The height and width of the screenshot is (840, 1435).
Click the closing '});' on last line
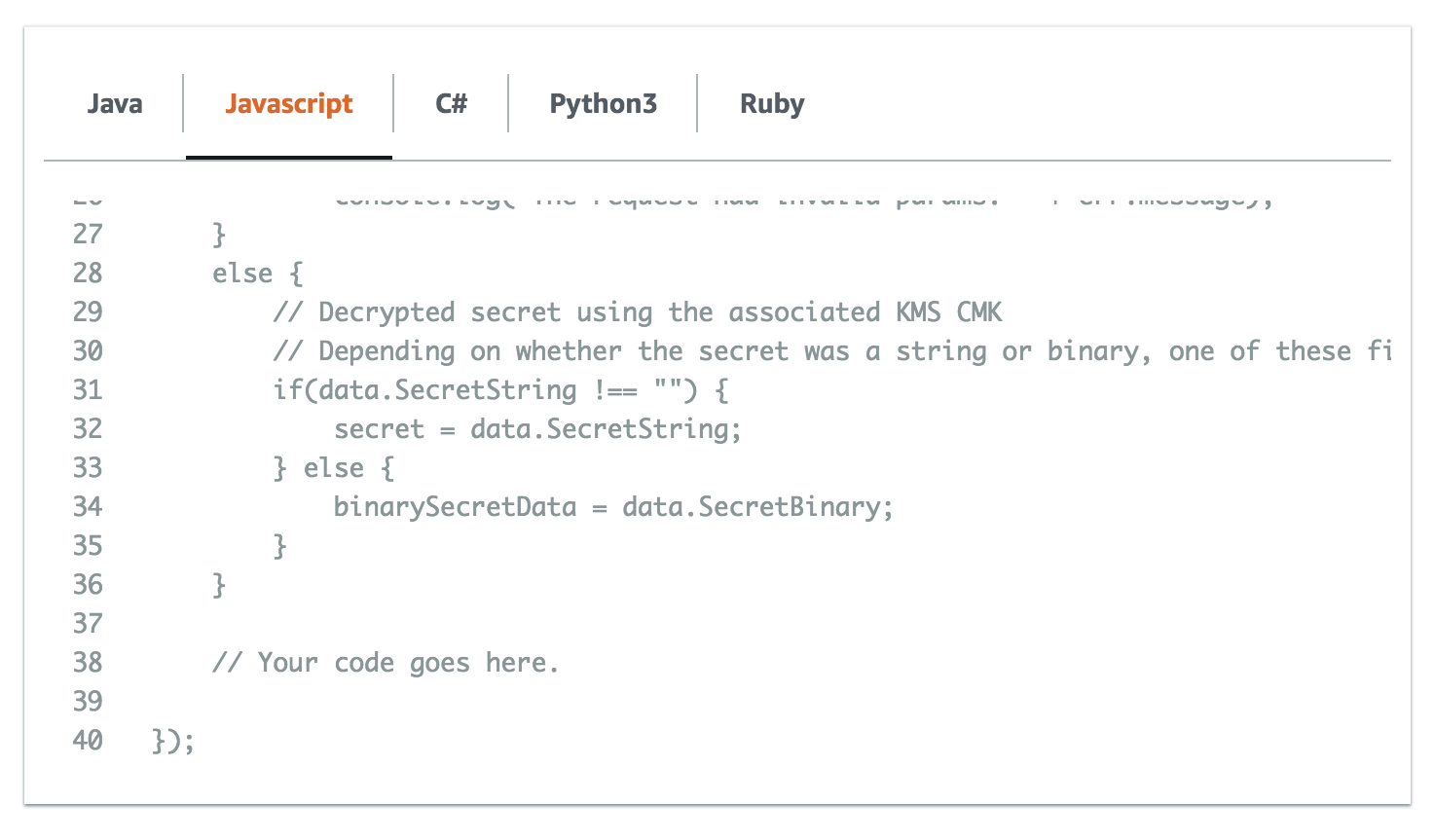[173, 741]
